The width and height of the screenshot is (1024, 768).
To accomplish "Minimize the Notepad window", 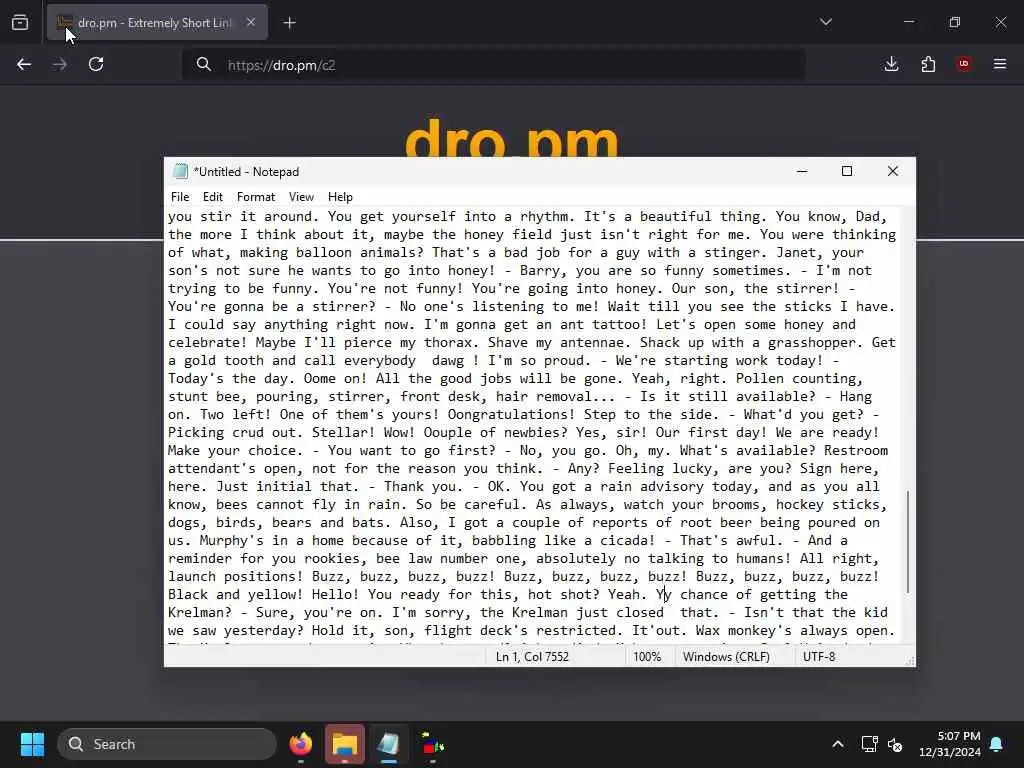I will point(802,171).
